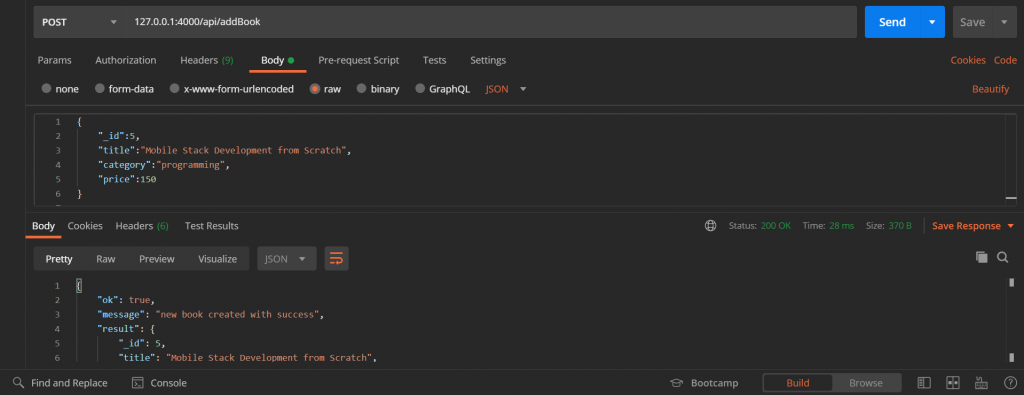Open the request Settings tab

tap(488, 60)
